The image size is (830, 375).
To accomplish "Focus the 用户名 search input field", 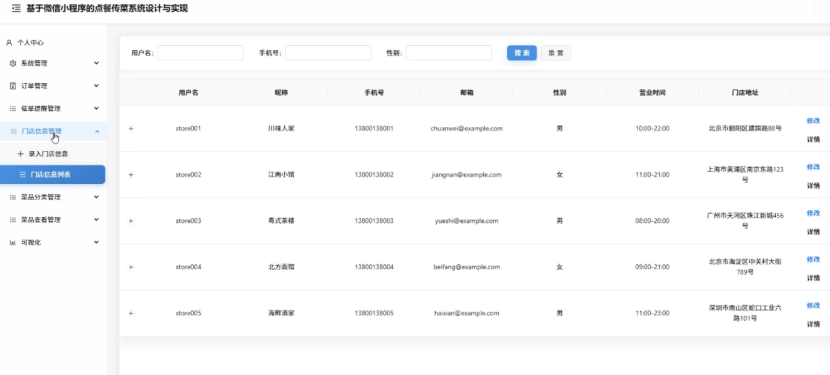I will [x=200, y=53].
